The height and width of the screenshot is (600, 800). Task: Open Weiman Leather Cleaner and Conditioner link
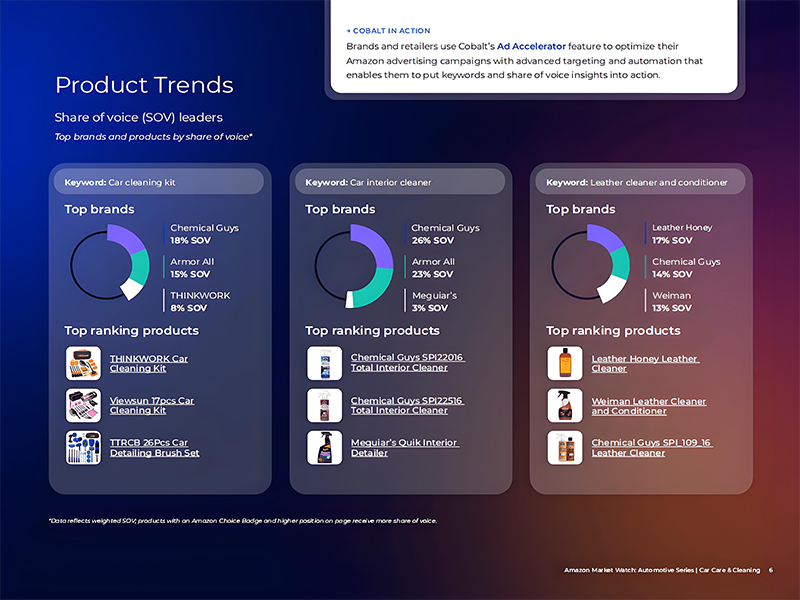[x=649, y=406]
